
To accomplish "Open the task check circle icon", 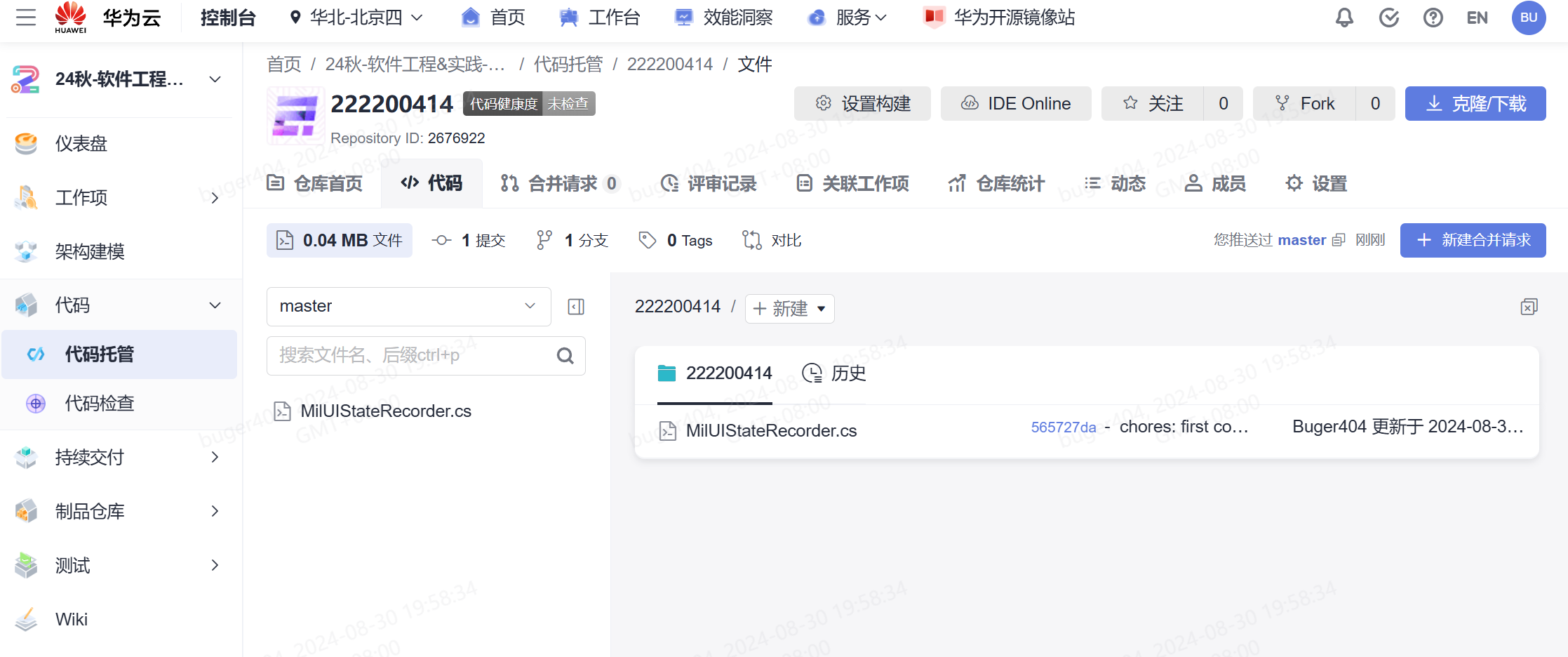I will [x=1389, y=18].
